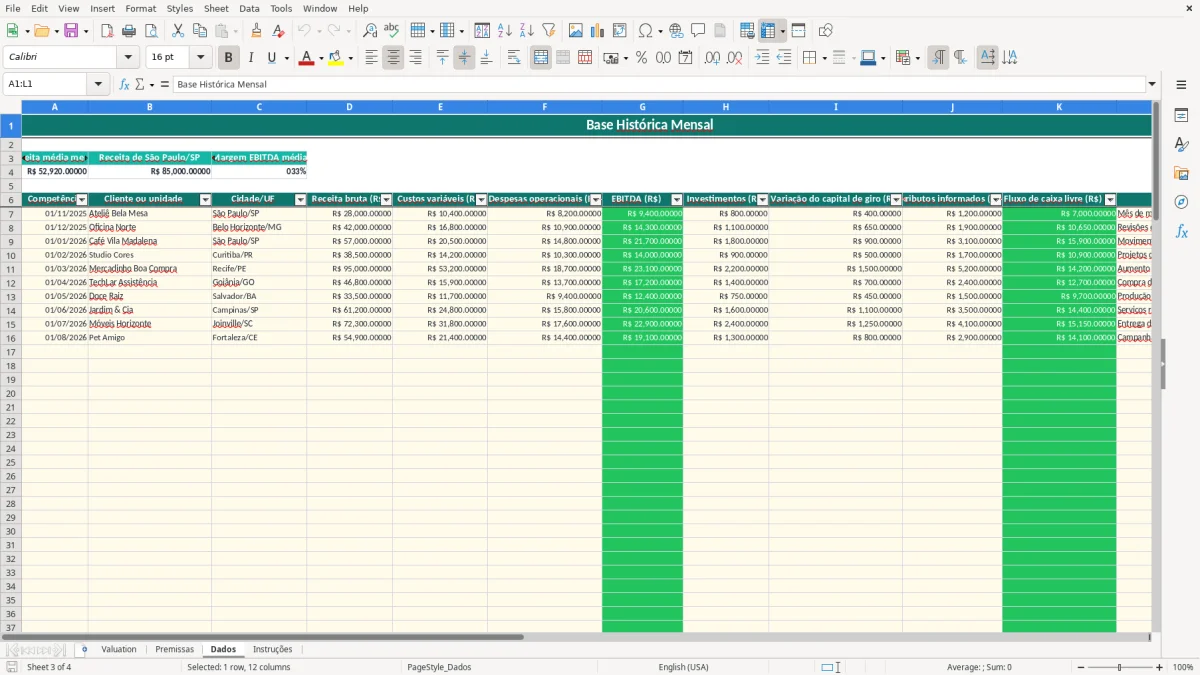This screenshot has width=1200, height=675.
Task: Open the Format menu
Action: [140, 8]
